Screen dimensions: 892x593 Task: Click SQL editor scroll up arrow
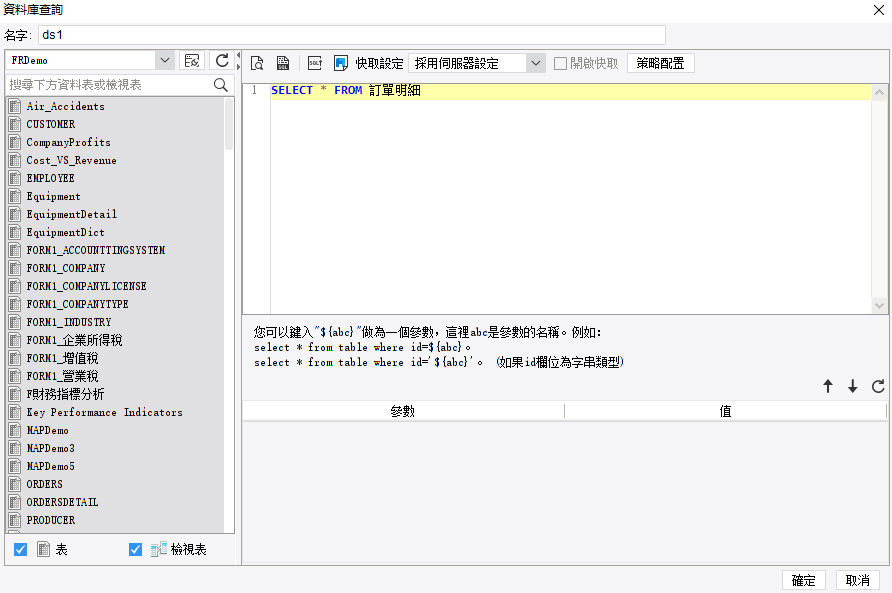tap(879, 92)
